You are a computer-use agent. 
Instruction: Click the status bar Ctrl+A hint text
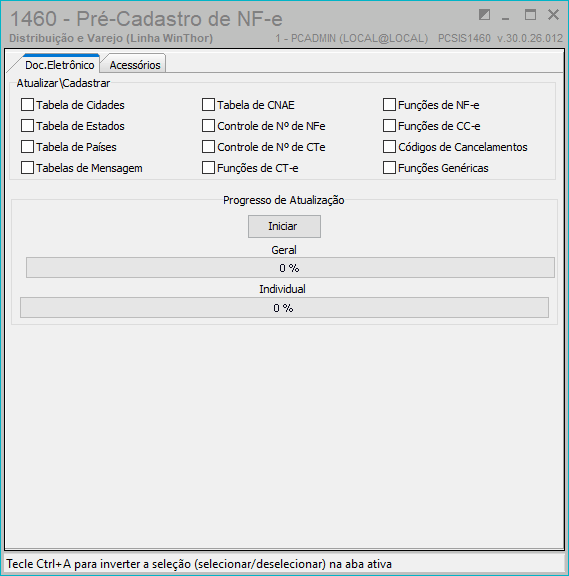199,564
